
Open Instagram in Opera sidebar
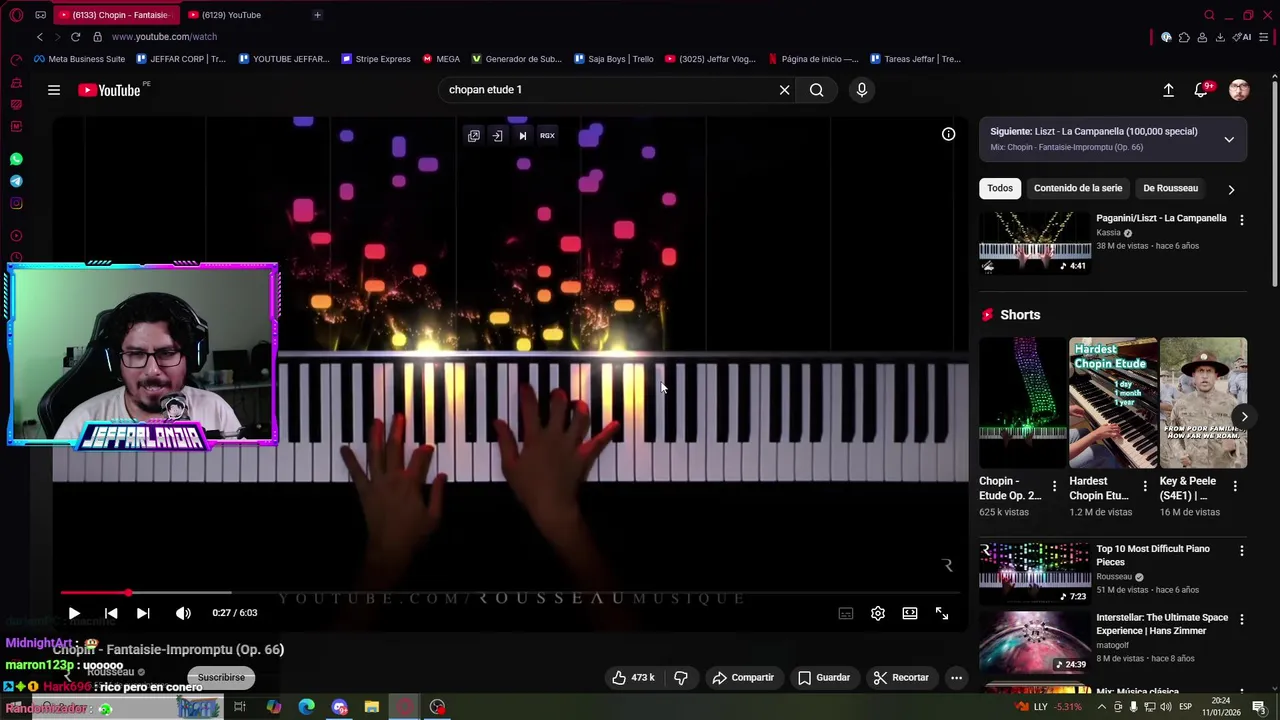[16, 203]
